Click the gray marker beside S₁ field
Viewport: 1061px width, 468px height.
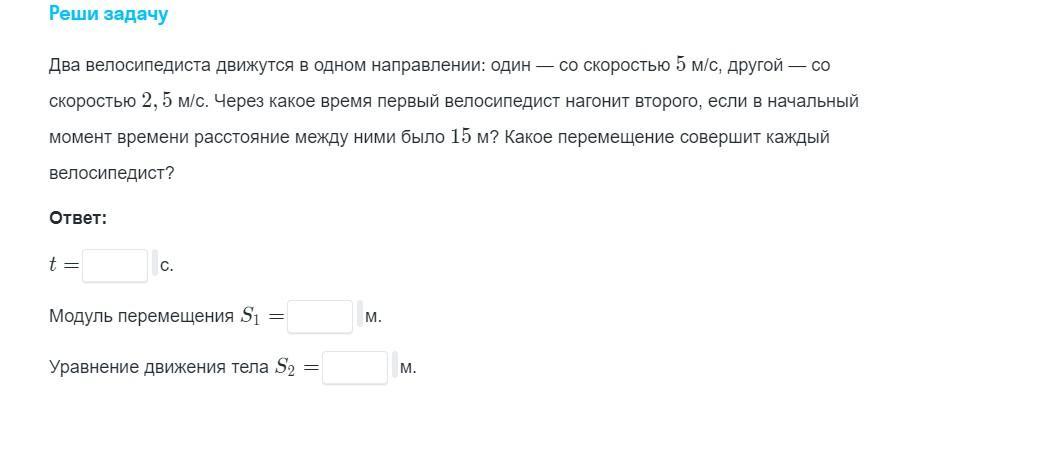360,314
